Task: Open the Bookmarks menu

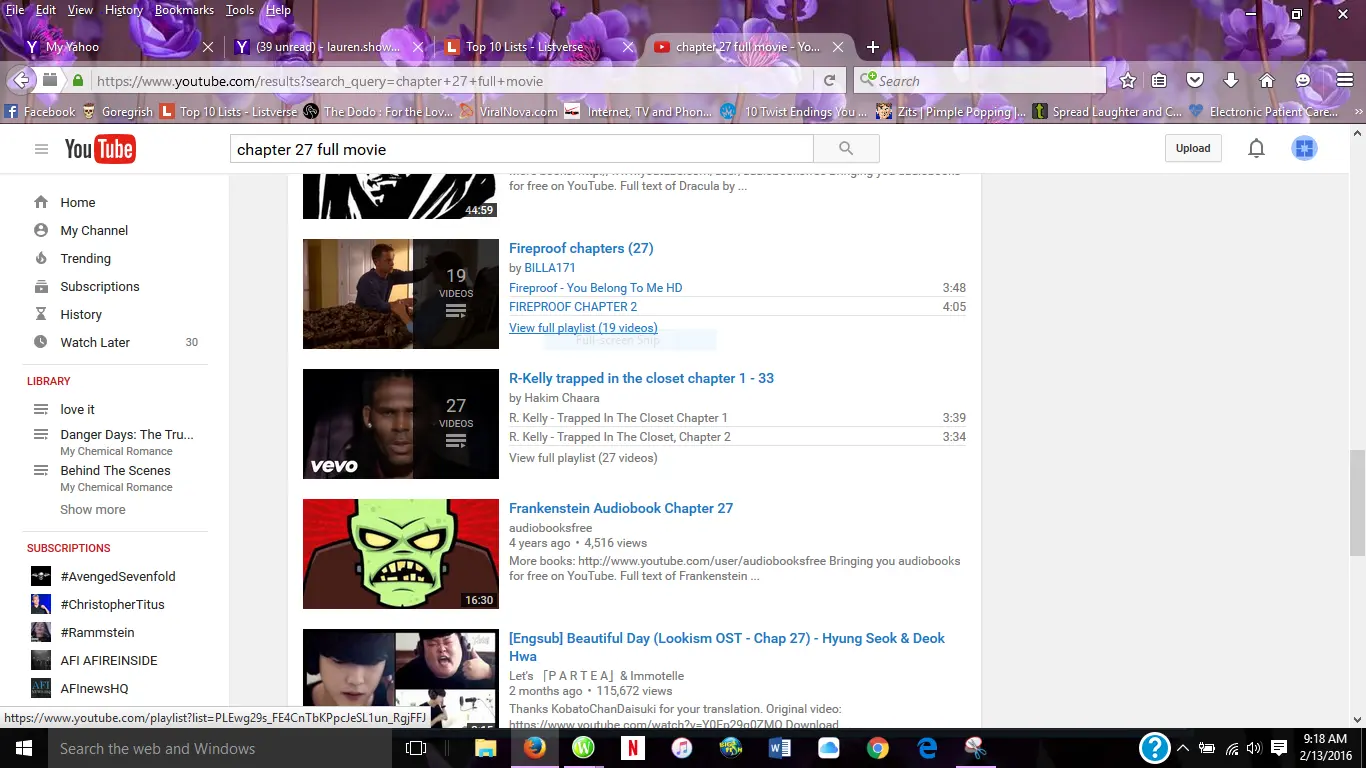Action: point(184,10)
